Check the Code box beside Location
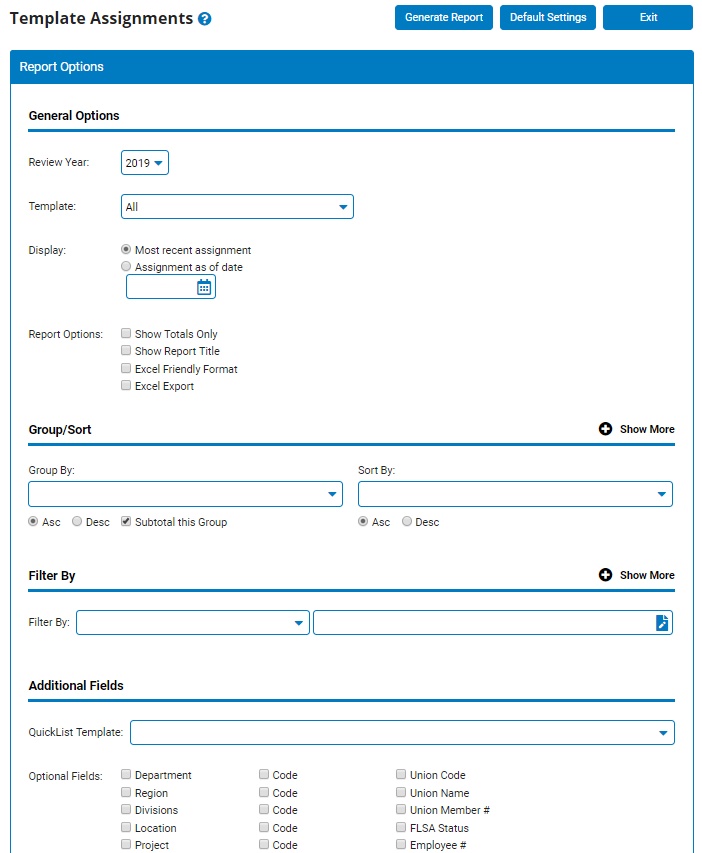The height and width of the screenshot is (853, 702). [x=264, y=827]
